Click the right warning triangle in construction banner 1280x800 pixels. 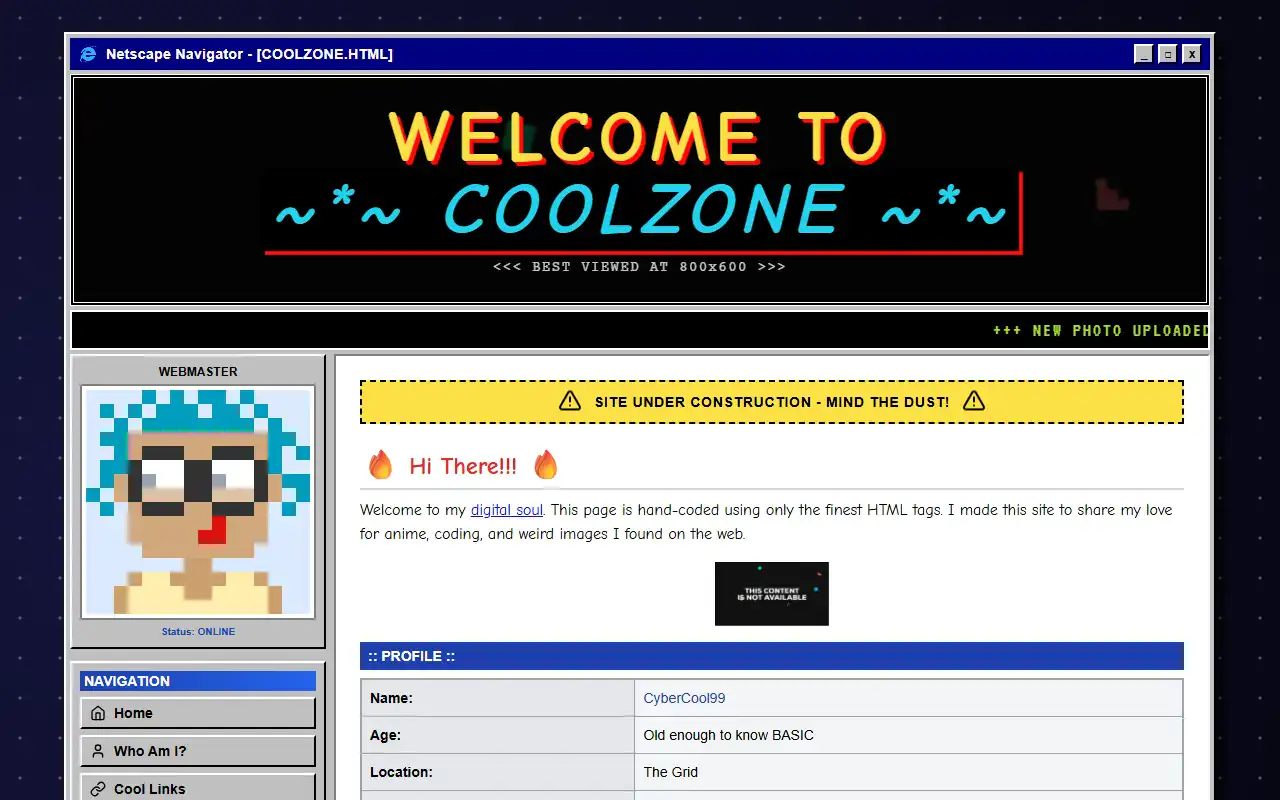[x=974, y=401]
